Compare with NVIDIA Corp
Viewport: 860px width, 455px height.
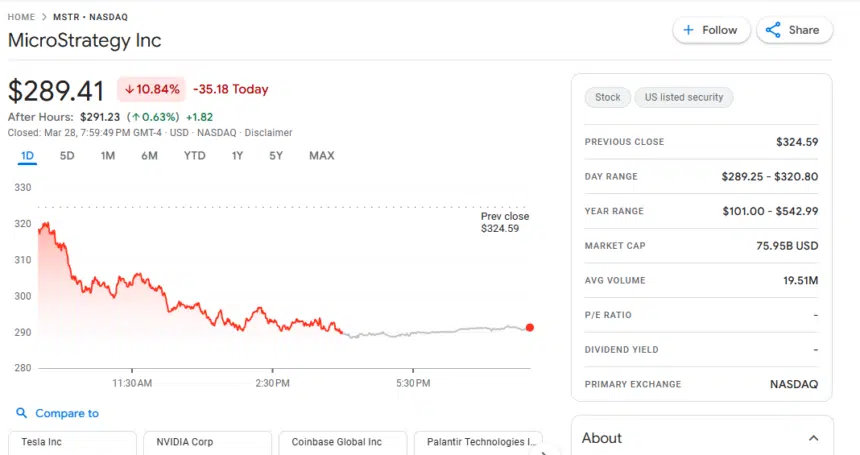coord(207,442)
